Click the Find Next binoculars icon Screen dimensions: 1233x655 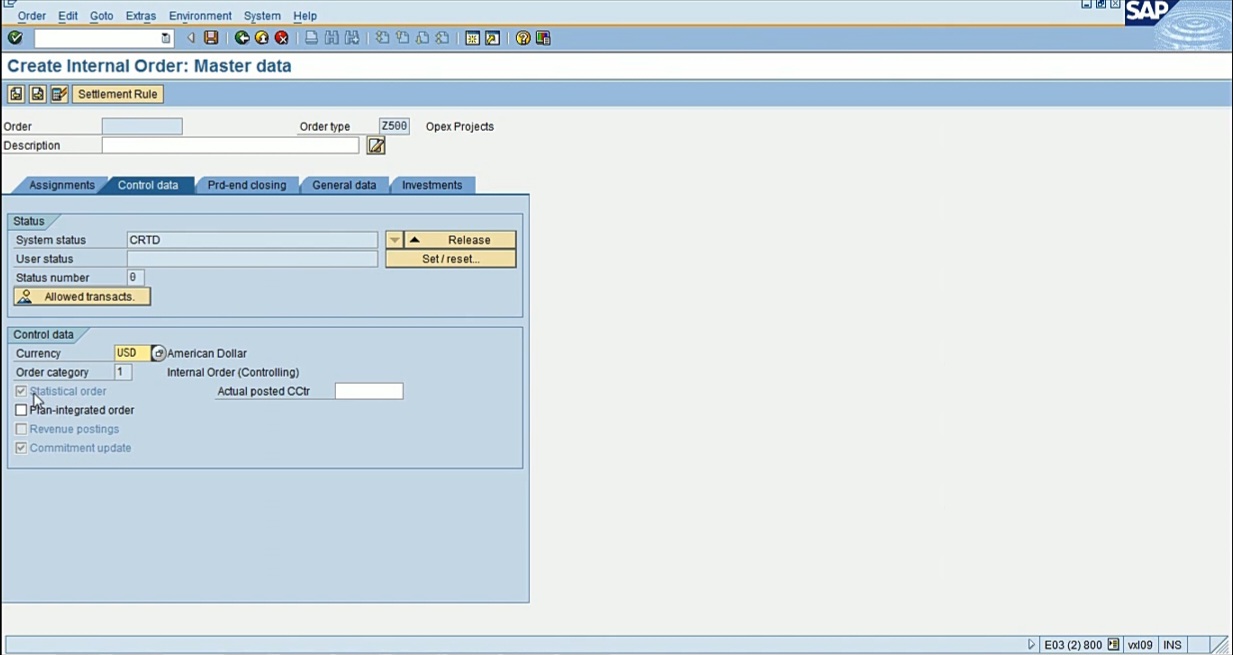click(352, 38)
